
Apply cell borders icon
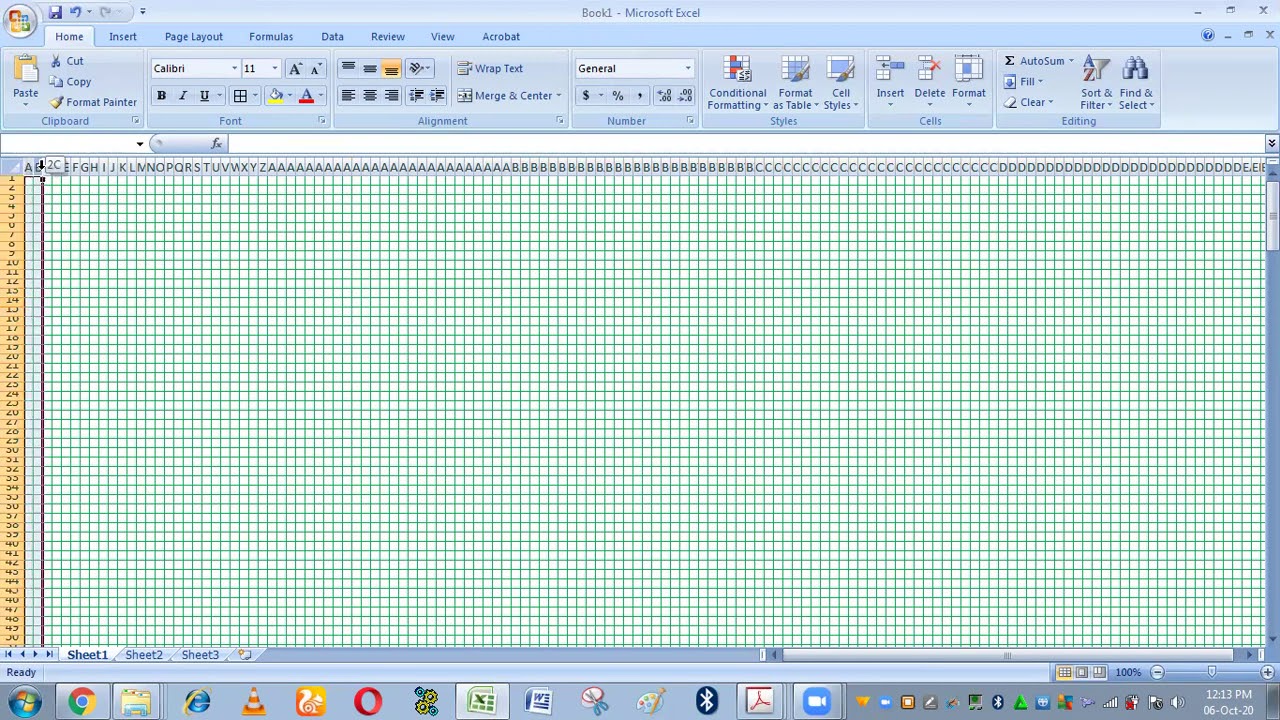point(240,96)
